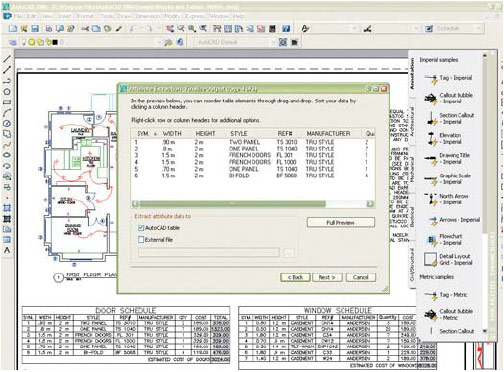Select the Flowchart - Imperial tool
The height and width of the screenshot is (372, 504).
coord(445,239)
